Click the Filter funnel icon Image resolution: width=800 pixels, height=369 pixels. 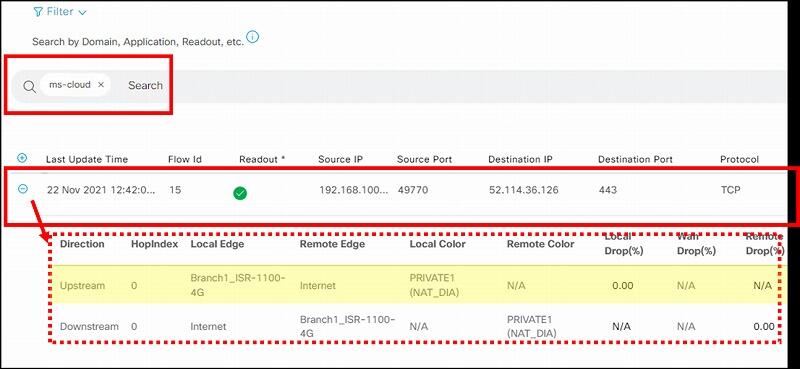point(38,12)
